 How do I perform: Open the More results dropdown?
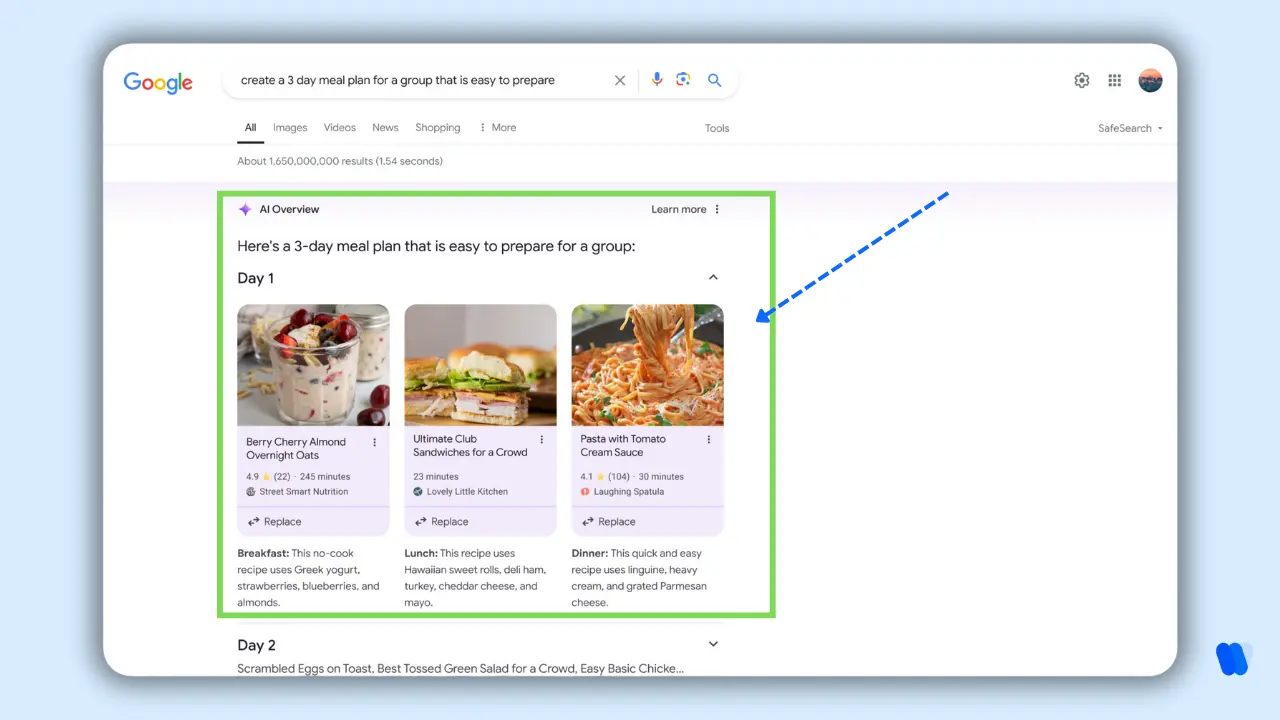[497, 127]
